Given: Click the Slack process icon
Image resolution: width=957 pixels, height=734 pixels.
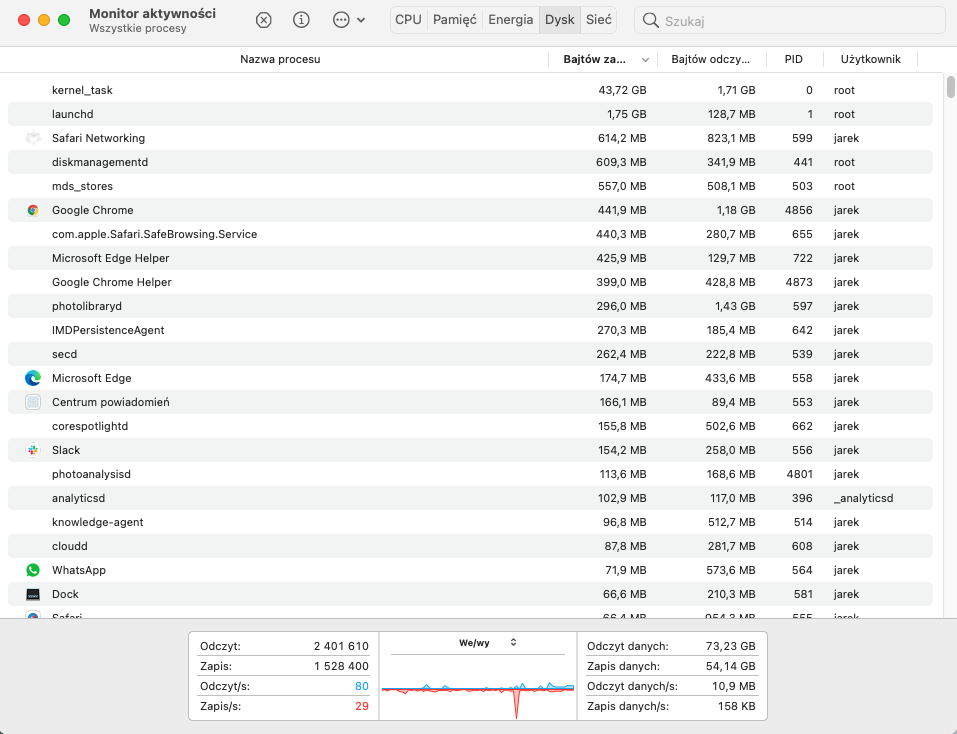Looking at the screenshot, I should tap(33, 450).
